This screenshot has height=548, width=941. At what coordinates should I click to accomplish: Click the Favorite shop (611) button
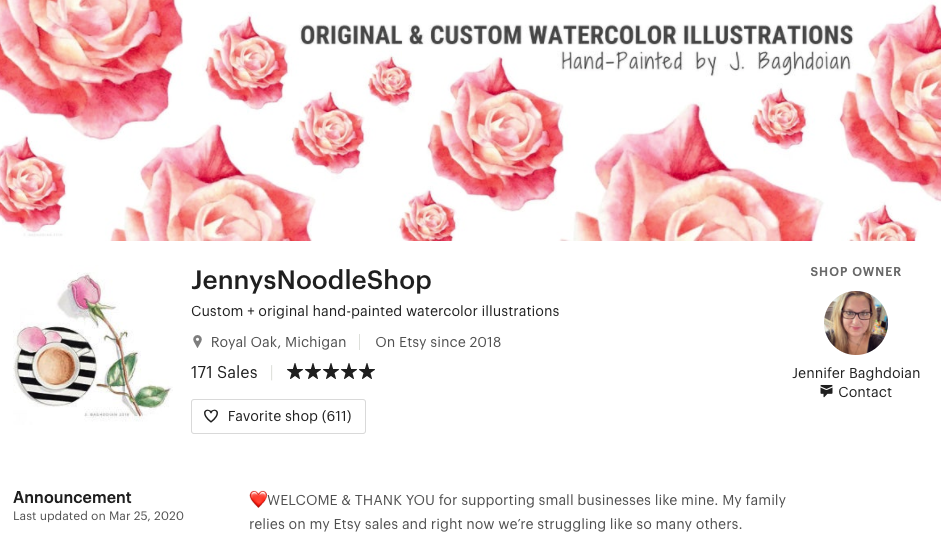[x=278, y=416]
